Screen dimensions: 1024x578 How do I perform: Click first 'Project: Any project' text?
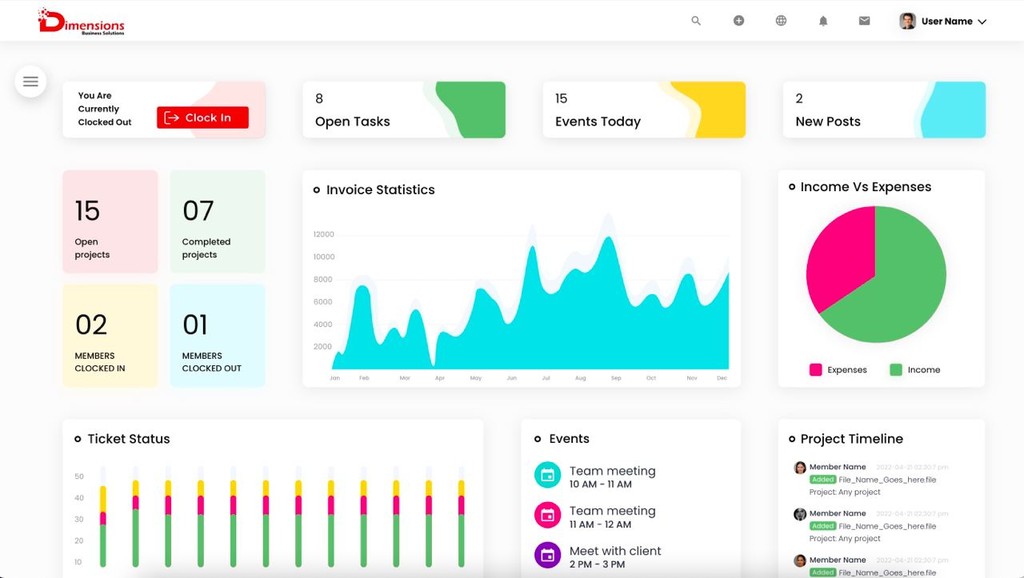(845, 492)
